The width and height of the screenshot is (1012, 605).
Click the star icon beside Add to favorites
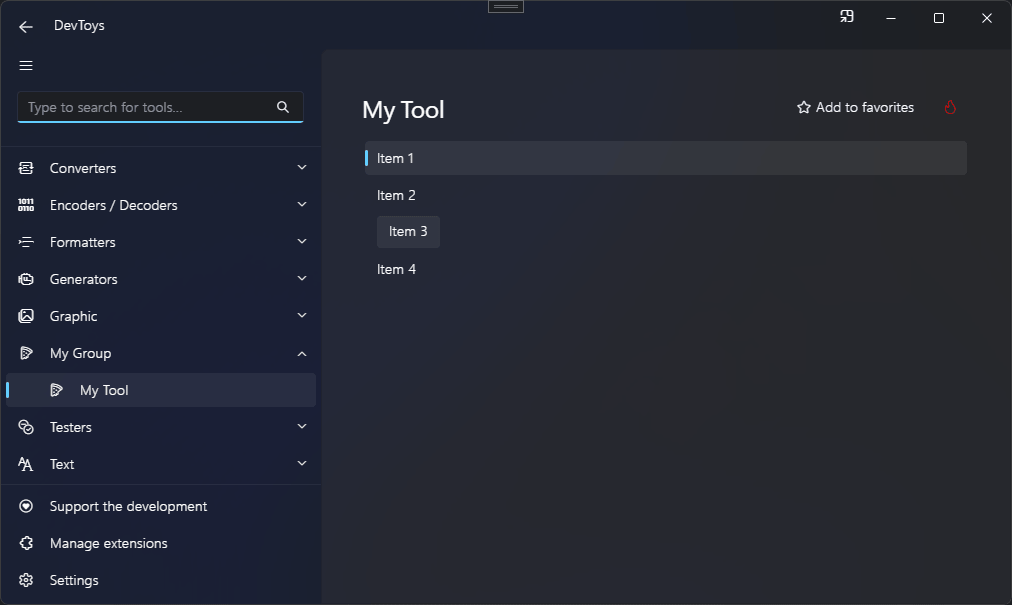click(x=804, y=107)
